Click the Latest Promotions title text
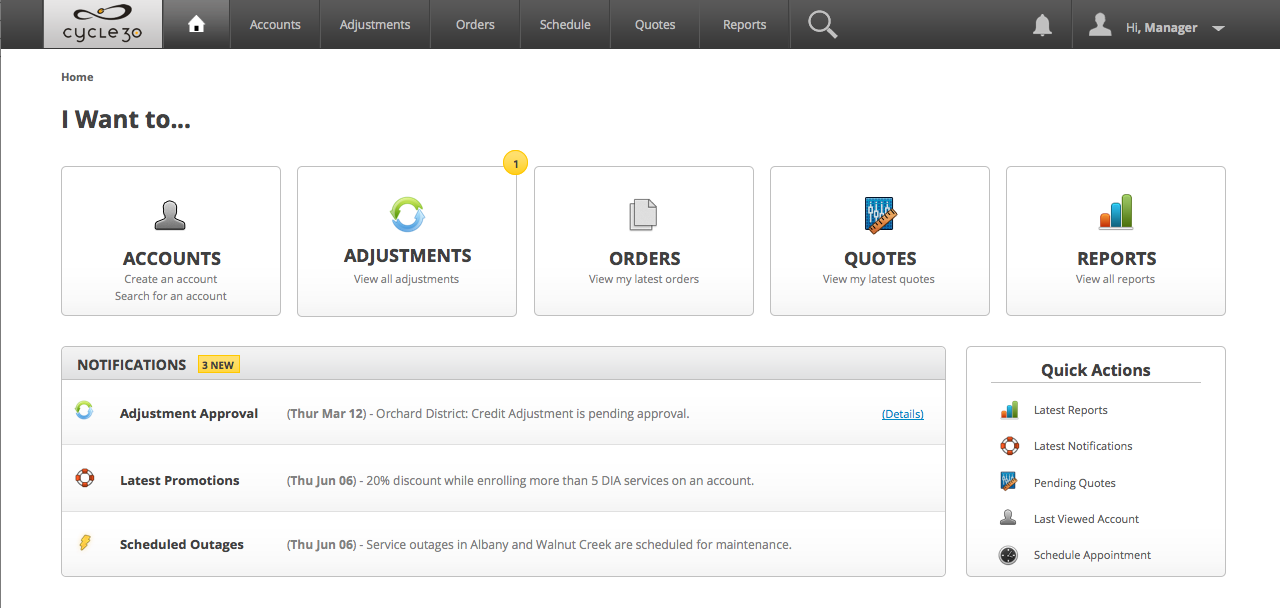This screenshot has height=608, width=1280. (x=180, y=480)
